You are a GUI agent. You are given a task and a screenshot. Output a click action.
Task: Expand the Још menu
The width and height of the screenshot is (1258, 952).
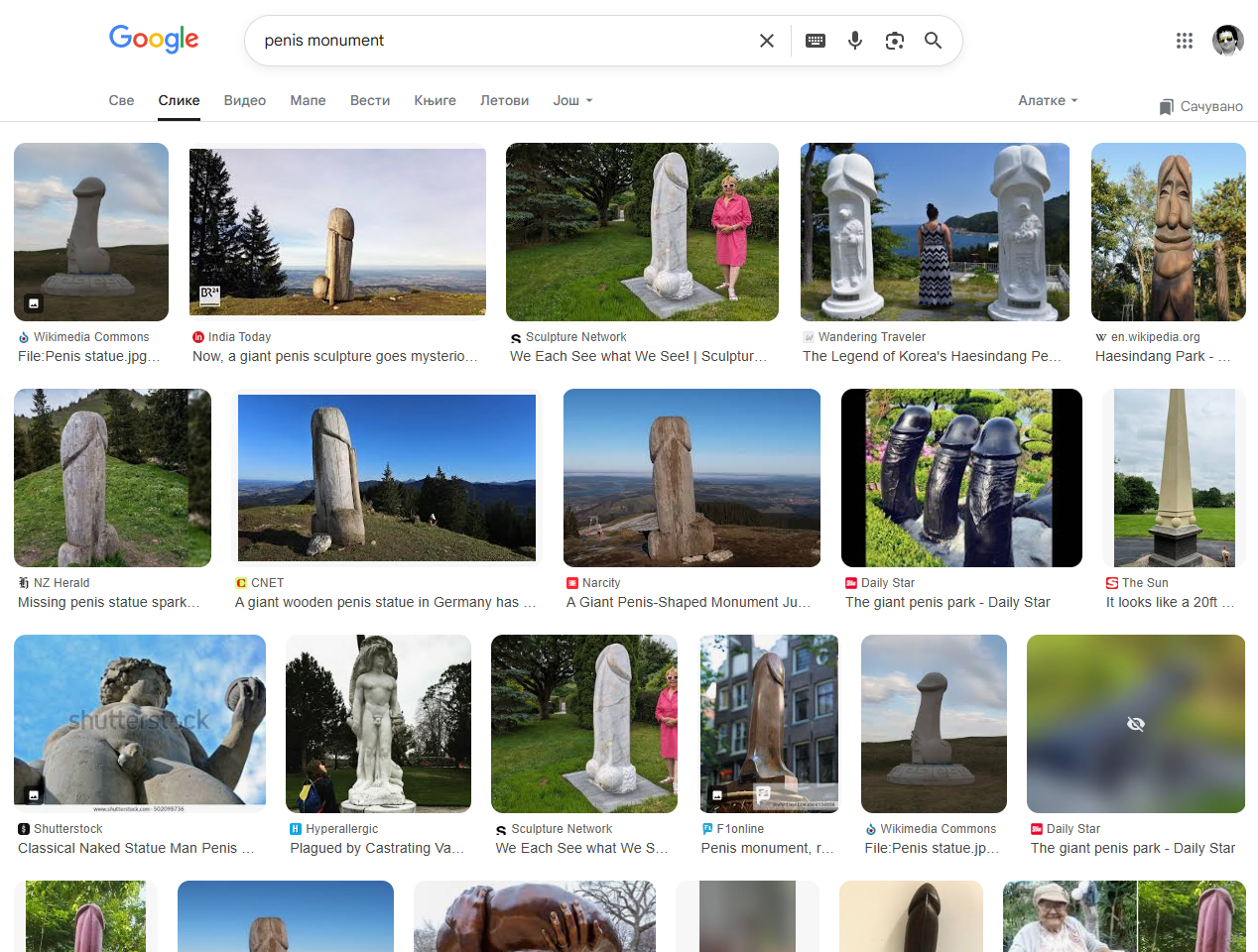coord(572,100)
